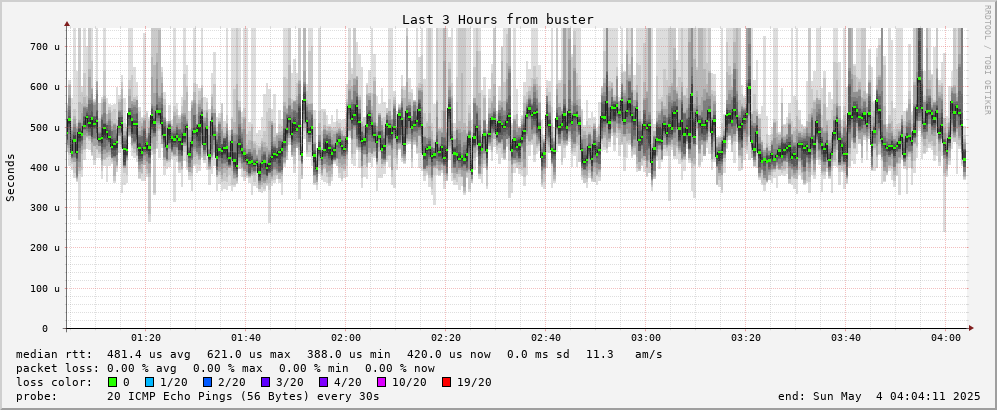Click the 01:20 time axis label

(x=146, y=338)
